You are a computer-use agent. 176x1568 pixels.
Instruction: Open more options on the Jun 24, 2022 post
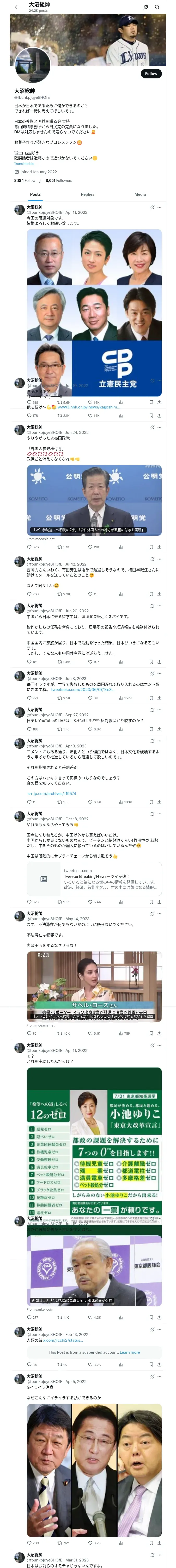point(160,427)
